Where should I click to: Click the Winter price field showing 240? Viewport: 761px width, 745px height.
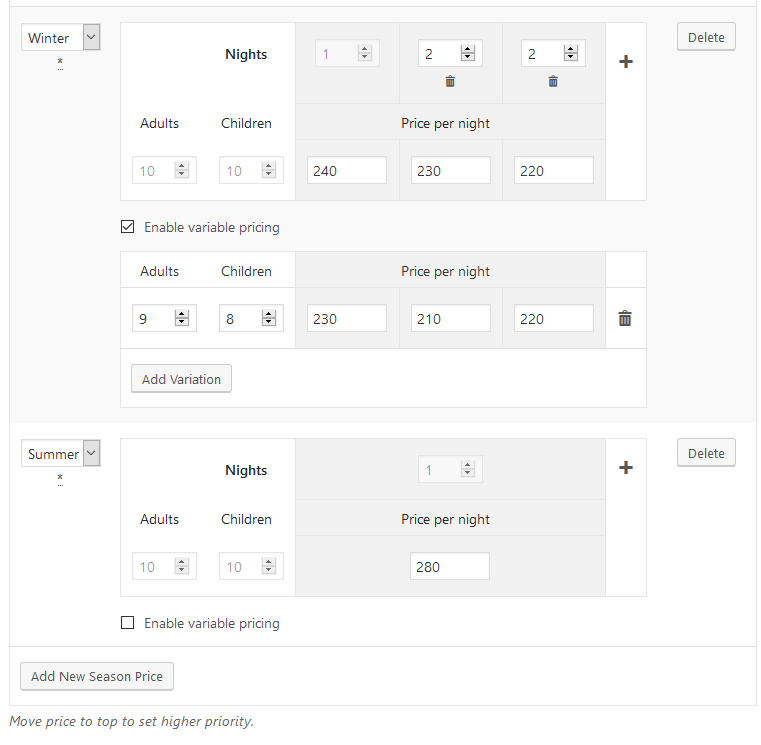(347, 171)
